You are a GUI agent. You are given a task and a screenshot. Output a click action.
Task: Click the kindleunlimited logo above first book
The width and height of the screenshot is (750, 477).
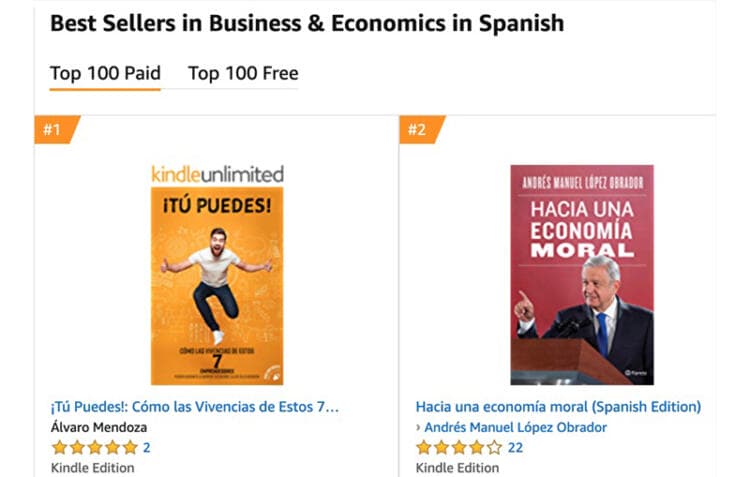(217, 174)
